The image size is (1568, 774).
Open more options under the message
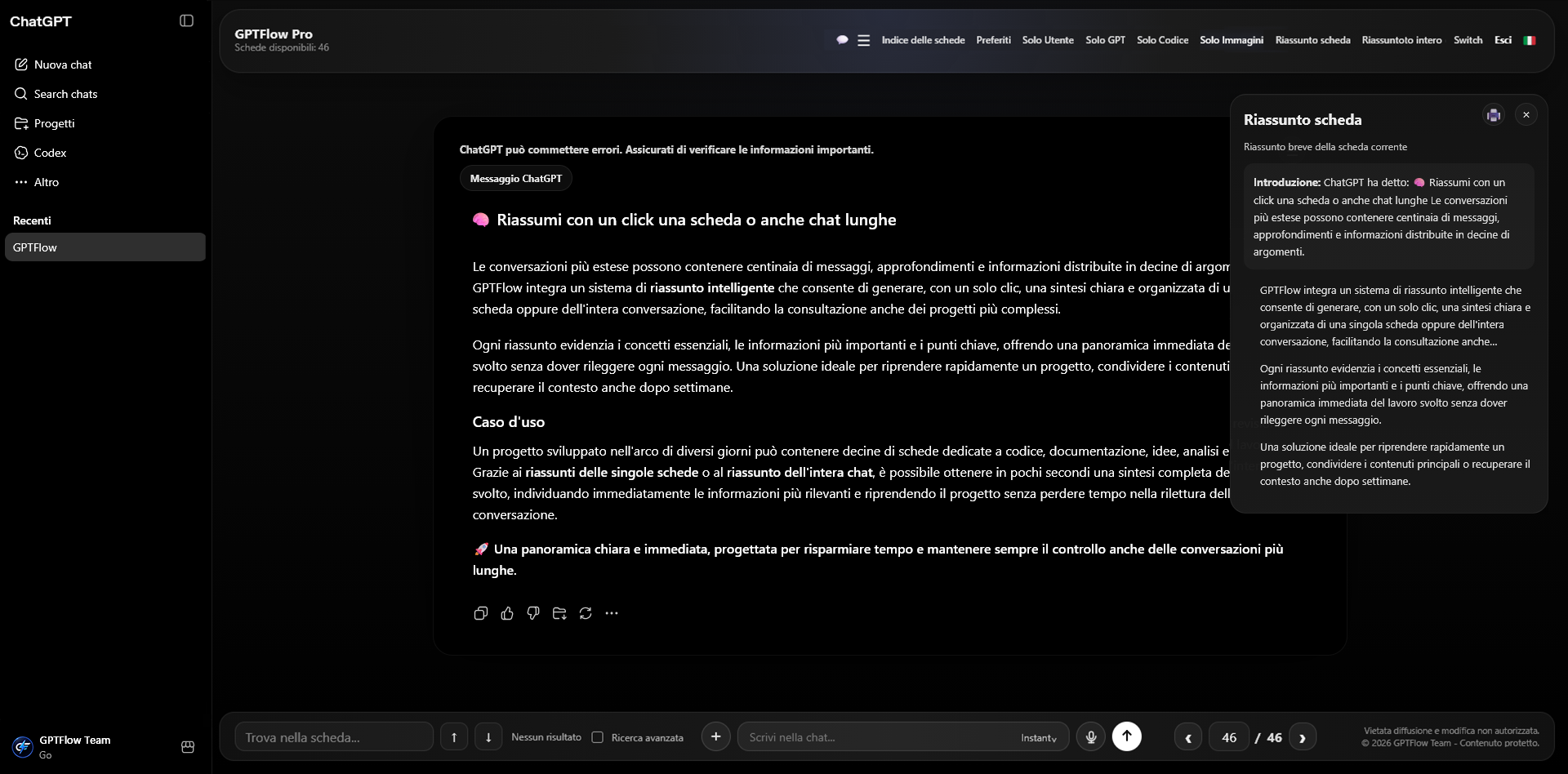point(612,613)
